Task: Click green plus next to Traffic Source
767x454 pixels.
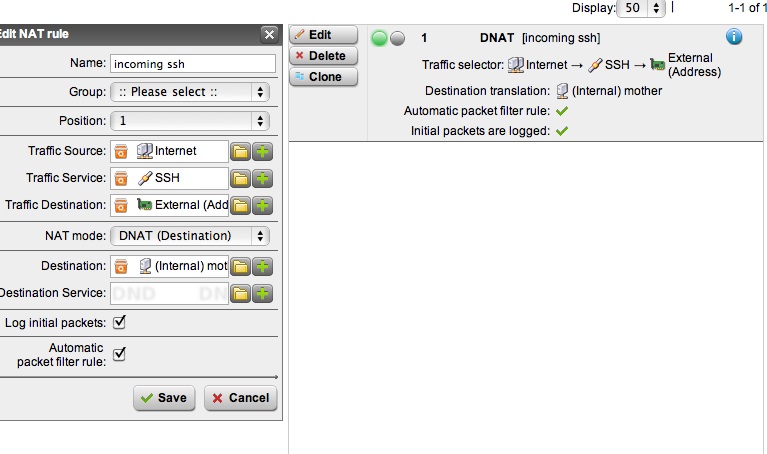Action: [262, 151]
